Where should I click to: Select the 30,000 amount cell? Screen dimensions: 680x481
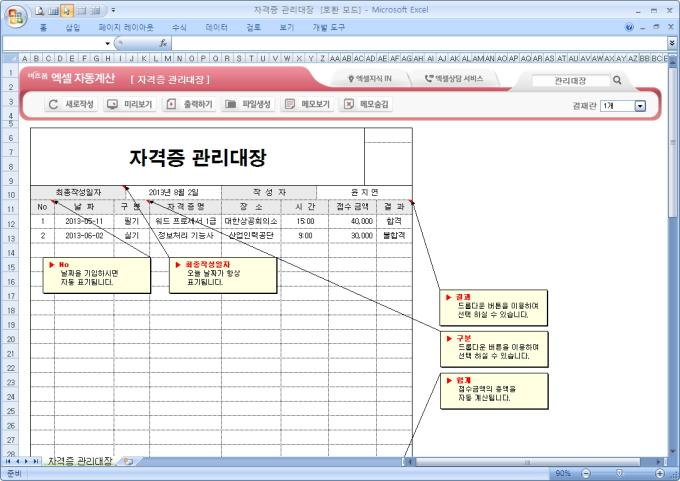(x=353, y=236)
